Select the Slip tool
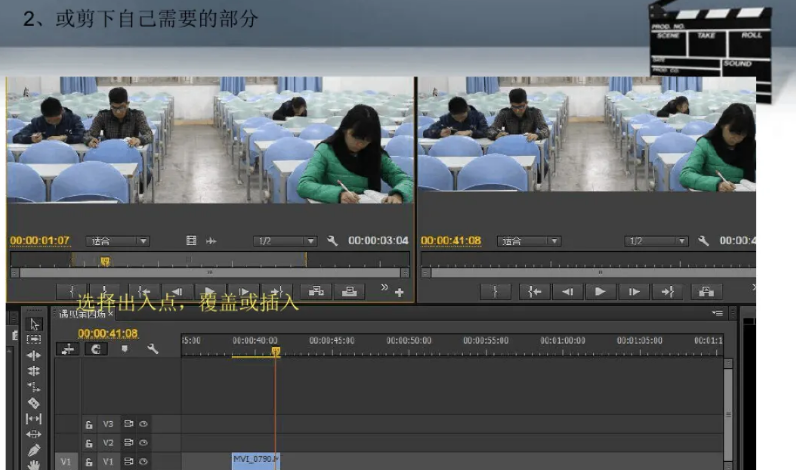796x470 pixels. (x=34, y=419)
